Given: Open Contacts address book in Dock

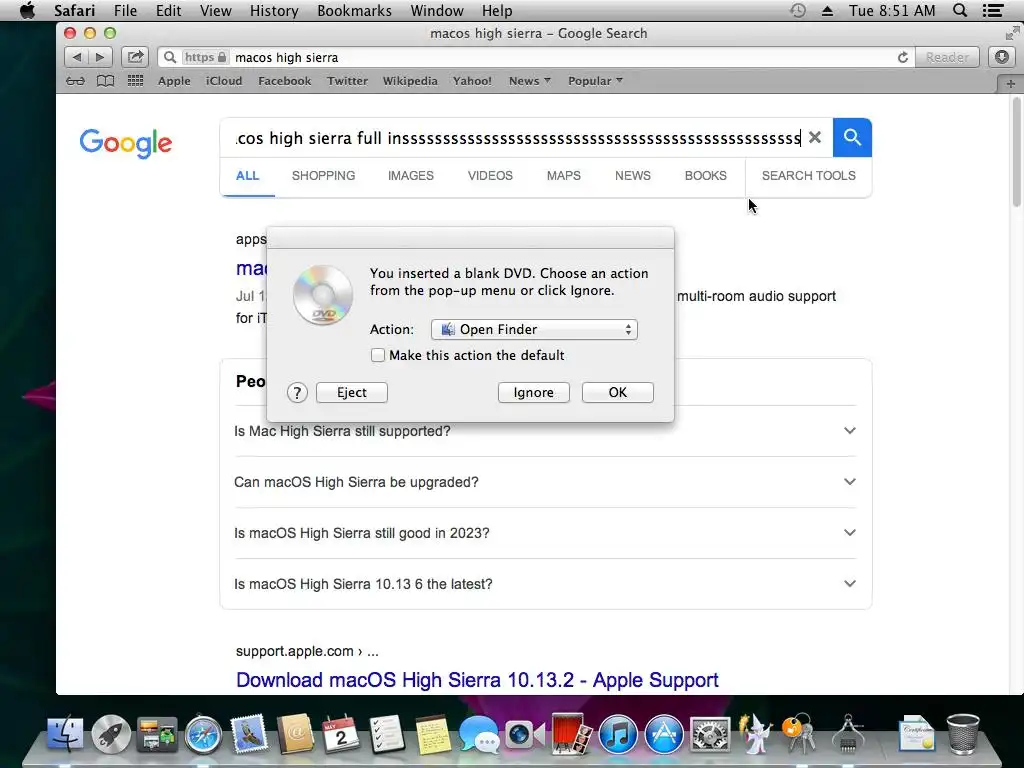Looking at the screenshot, I should pyautogui.click(x=295, y=733).
